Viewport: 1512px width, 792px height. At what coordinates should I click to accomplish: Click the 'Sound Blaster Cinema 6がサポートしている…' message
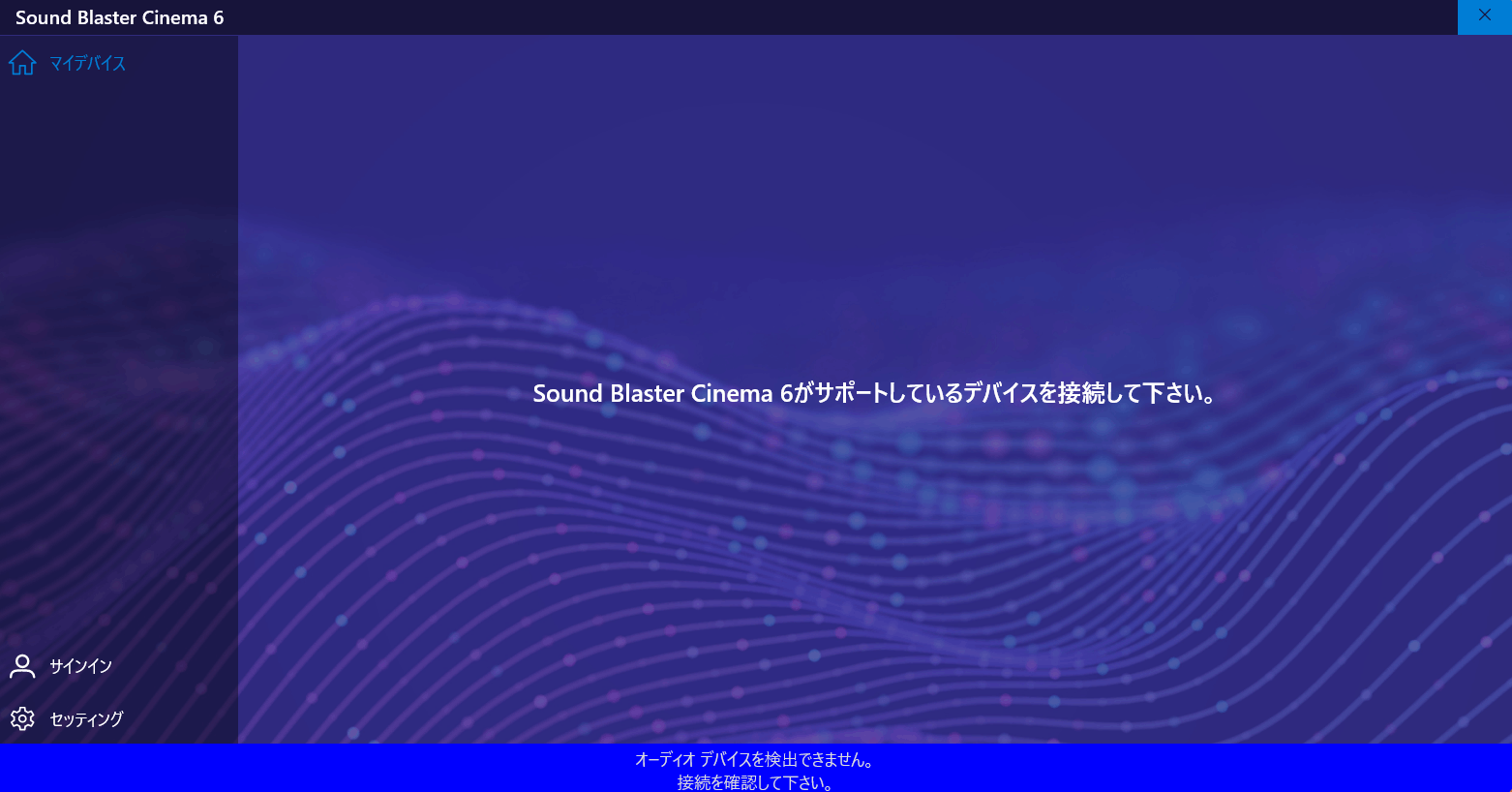(875, 393)
